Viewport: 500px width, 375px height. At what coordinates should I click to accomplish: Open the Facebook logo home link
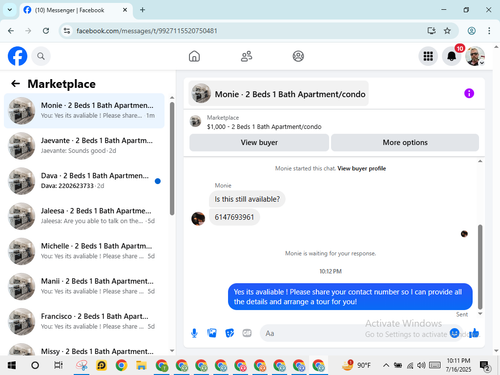(x=17, y=56)
